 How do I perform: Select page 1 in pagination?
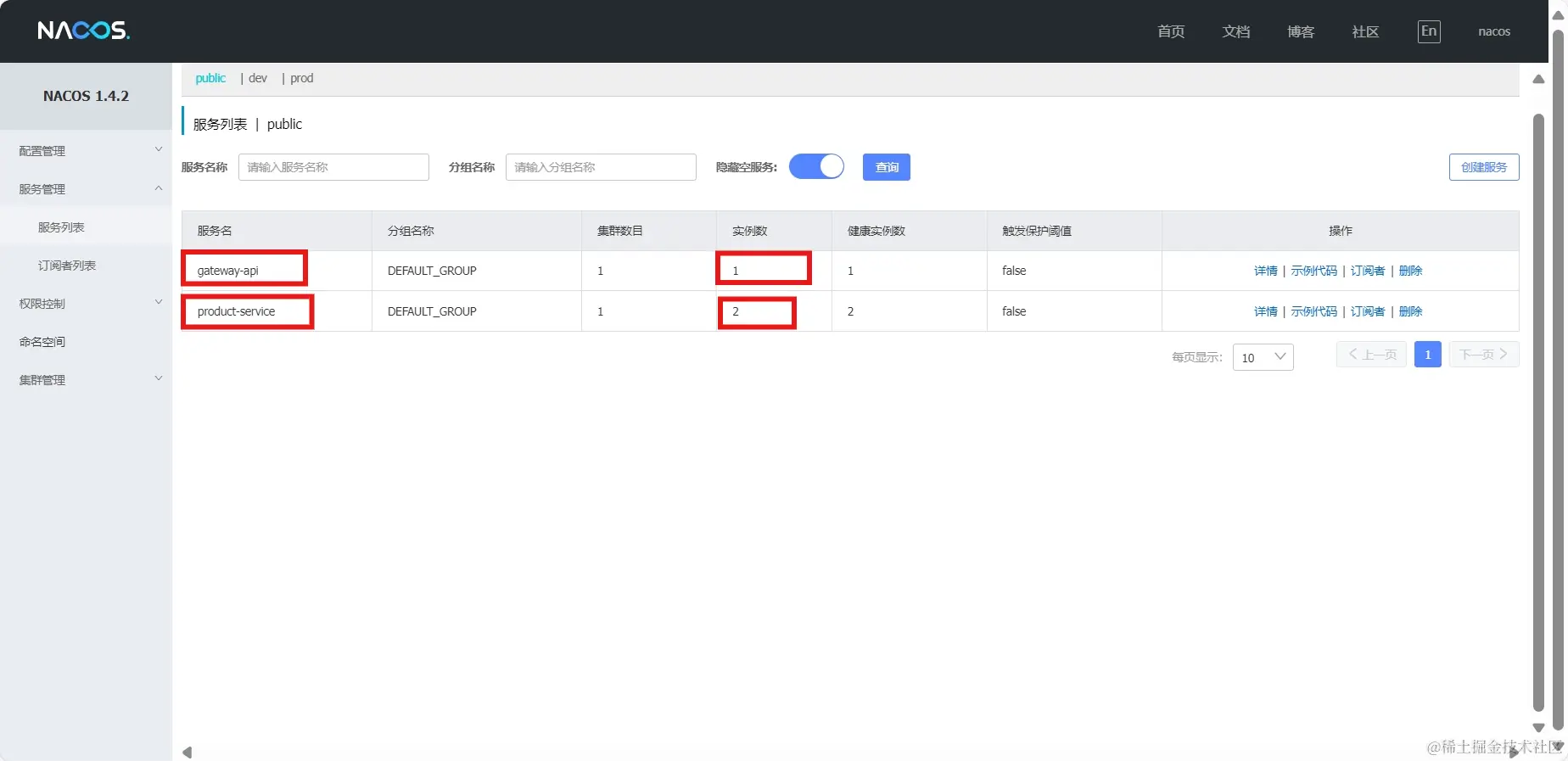coord(1428,355)
